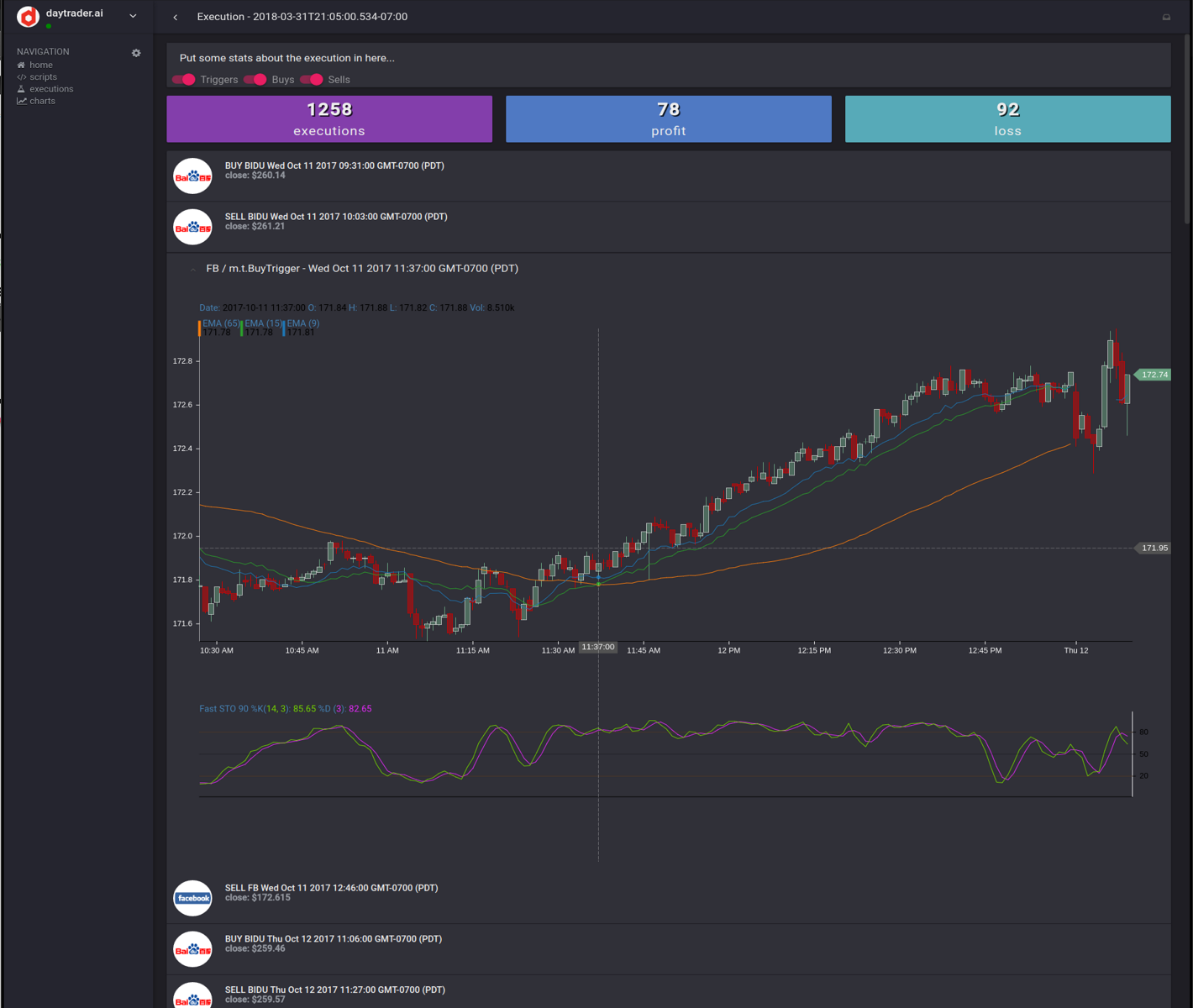Viewport: 1193px width, 1008px height.
Task: Open the executions page from navigation
Action: 51,88
